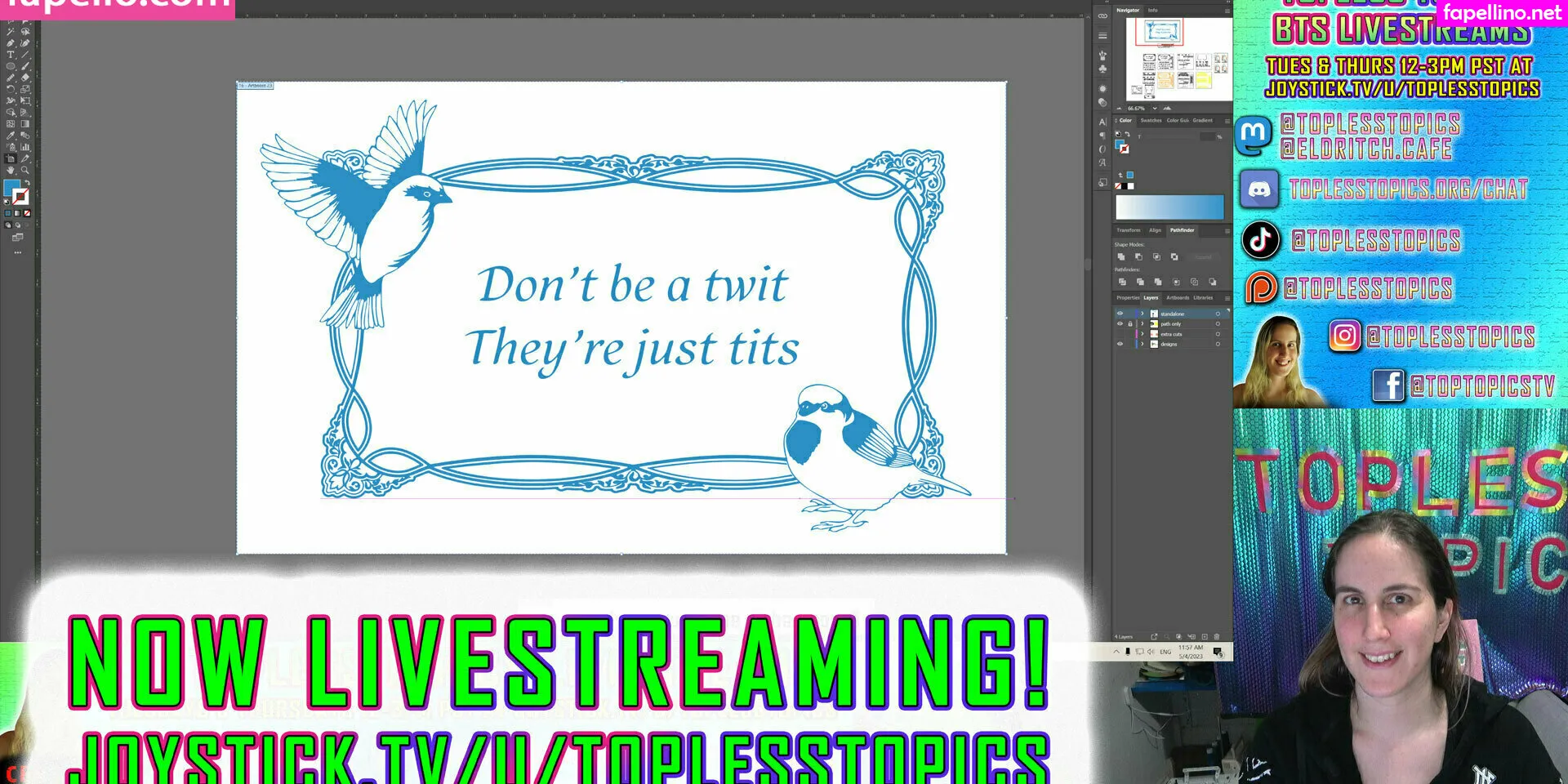
Task: Click the Unite shape mode icon
Action: [1121, 256]
